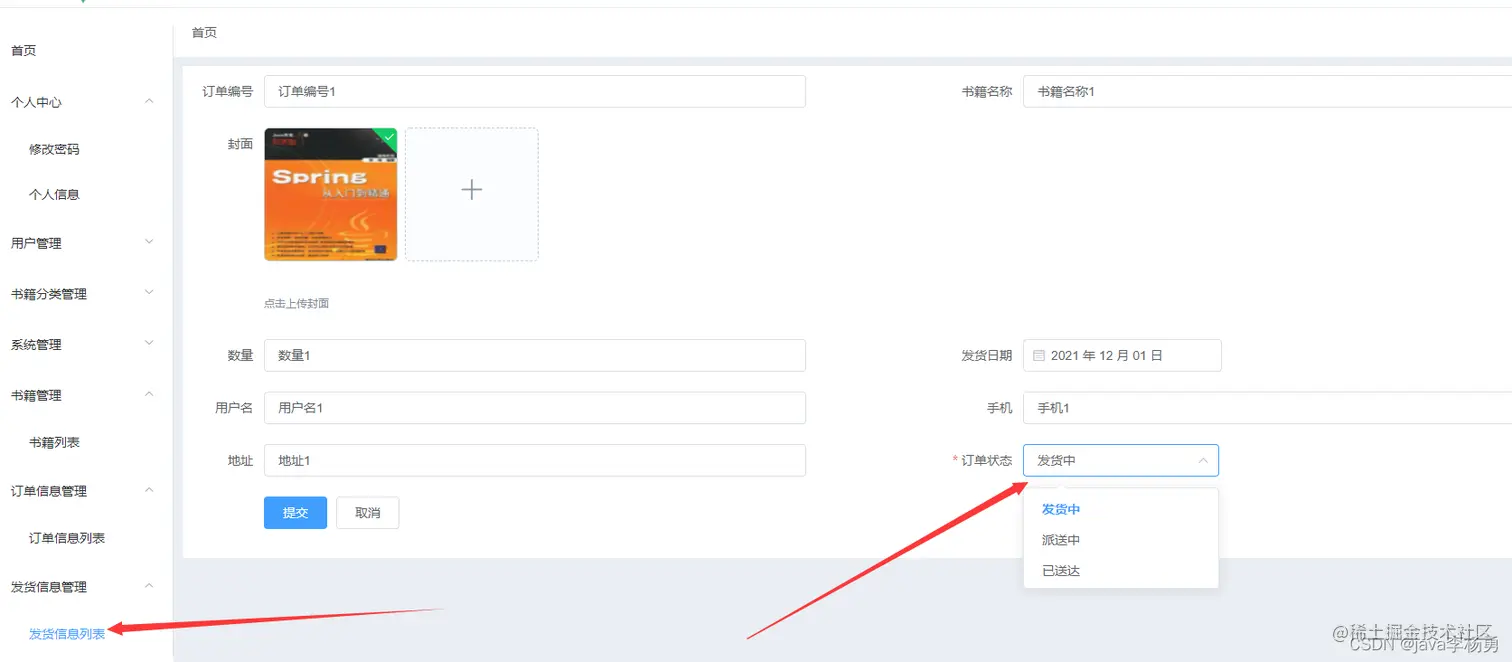Viewport: 1512px width, 662px height.
Task: Open 个人信息 in the sidebar
Action: pos(54,194)
